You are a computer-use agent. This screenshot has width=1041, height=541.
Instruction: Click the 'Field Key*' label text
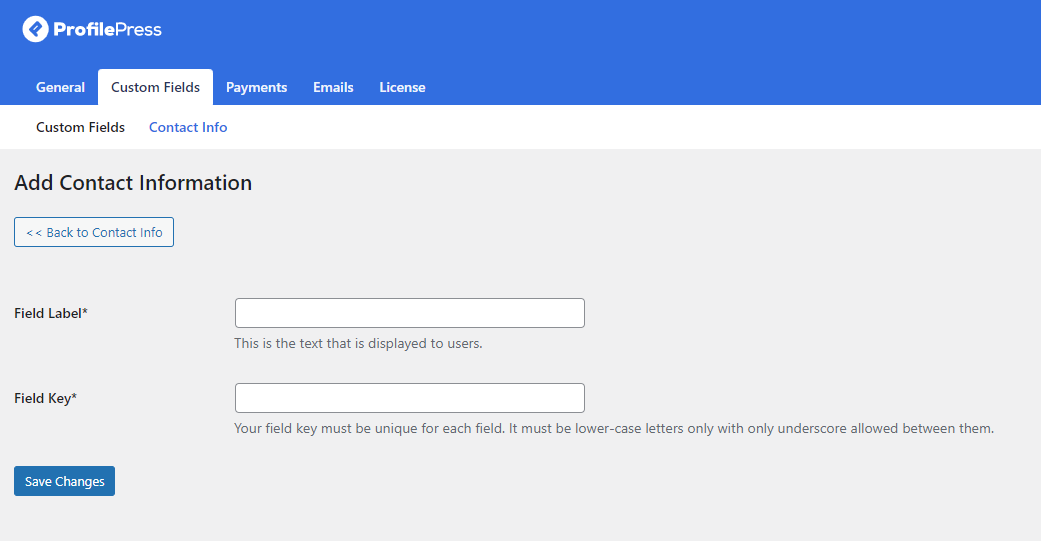click(46, 398)
